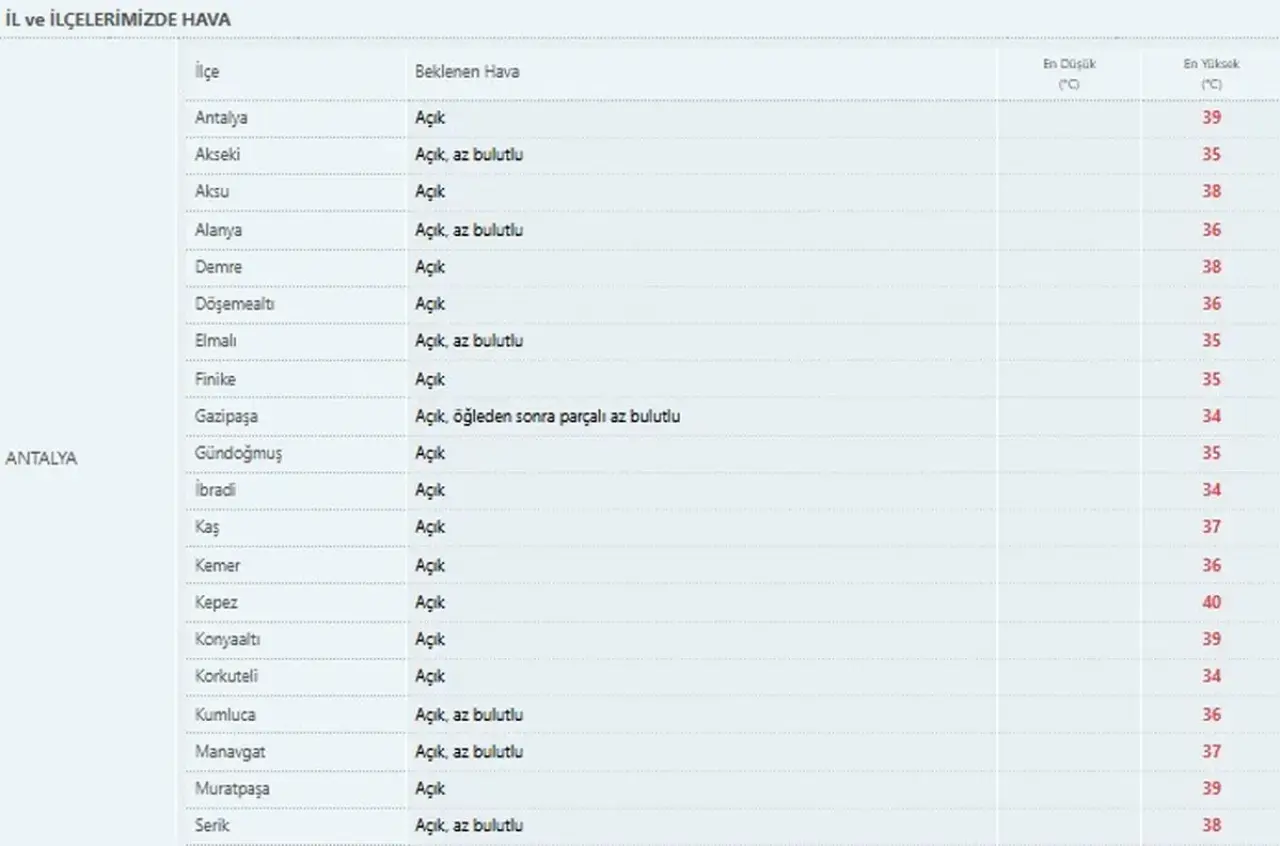Open the Alanya district forecast

218,230
